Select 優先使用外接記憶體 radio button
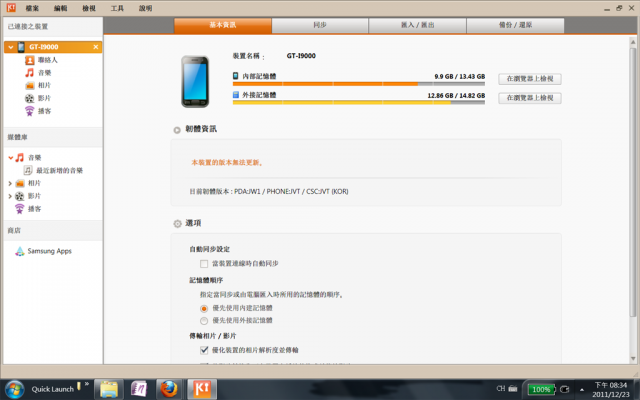The image size is (640, 400). pyautogui.click(x=204, y=321)
